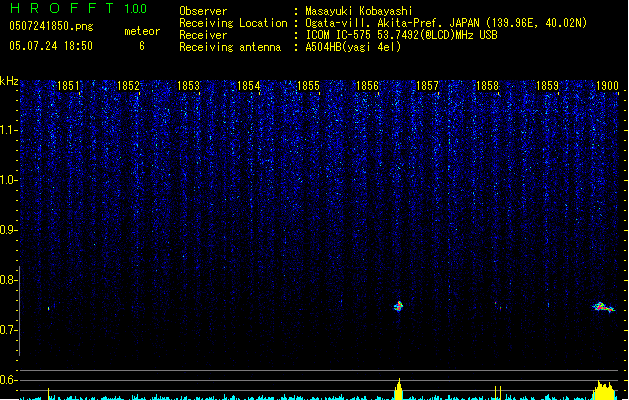
Task: Click the 1856 time marker
Action: (x=367, y=86)
